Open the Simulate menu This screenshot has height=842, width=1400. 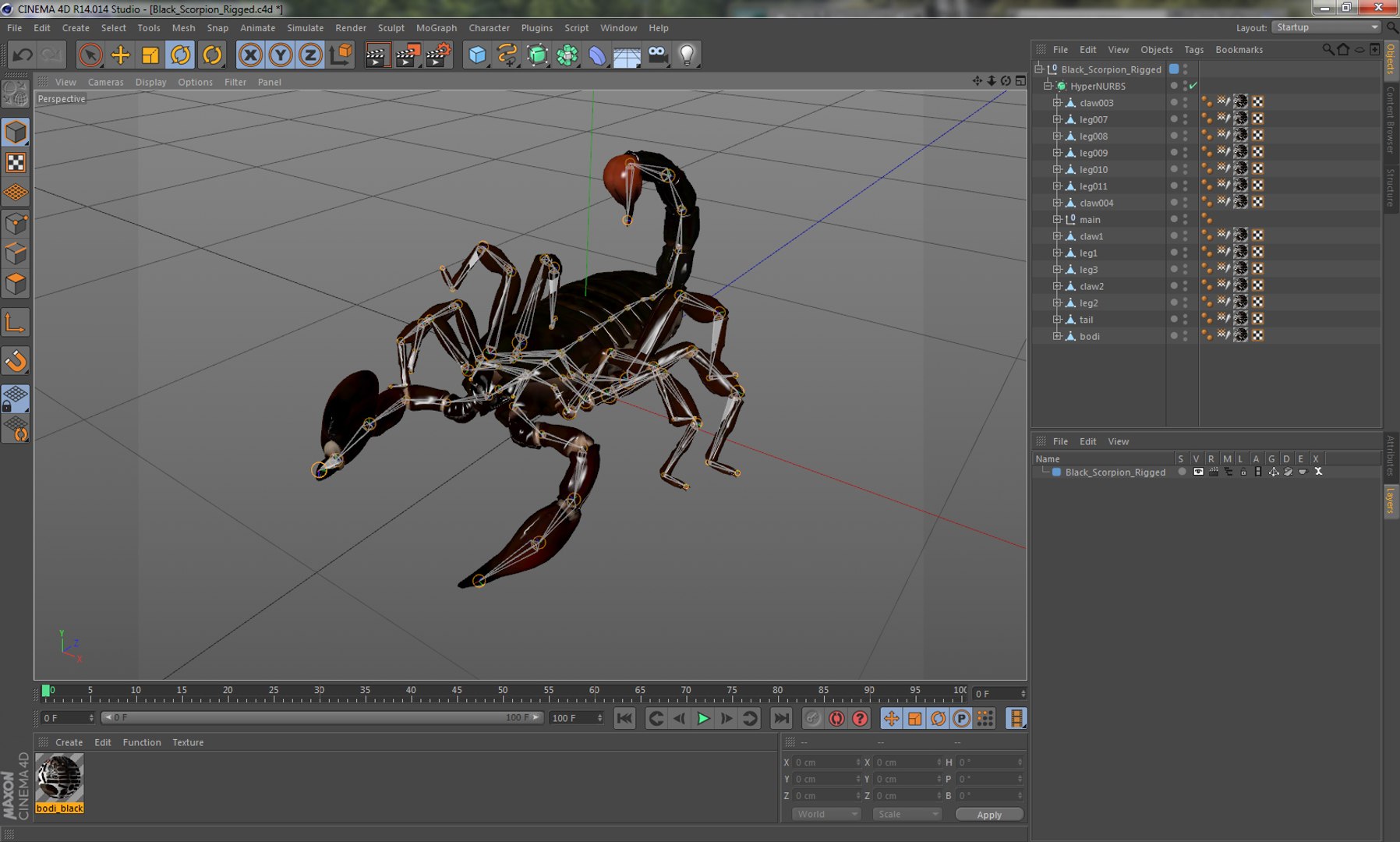coord(305,27)
